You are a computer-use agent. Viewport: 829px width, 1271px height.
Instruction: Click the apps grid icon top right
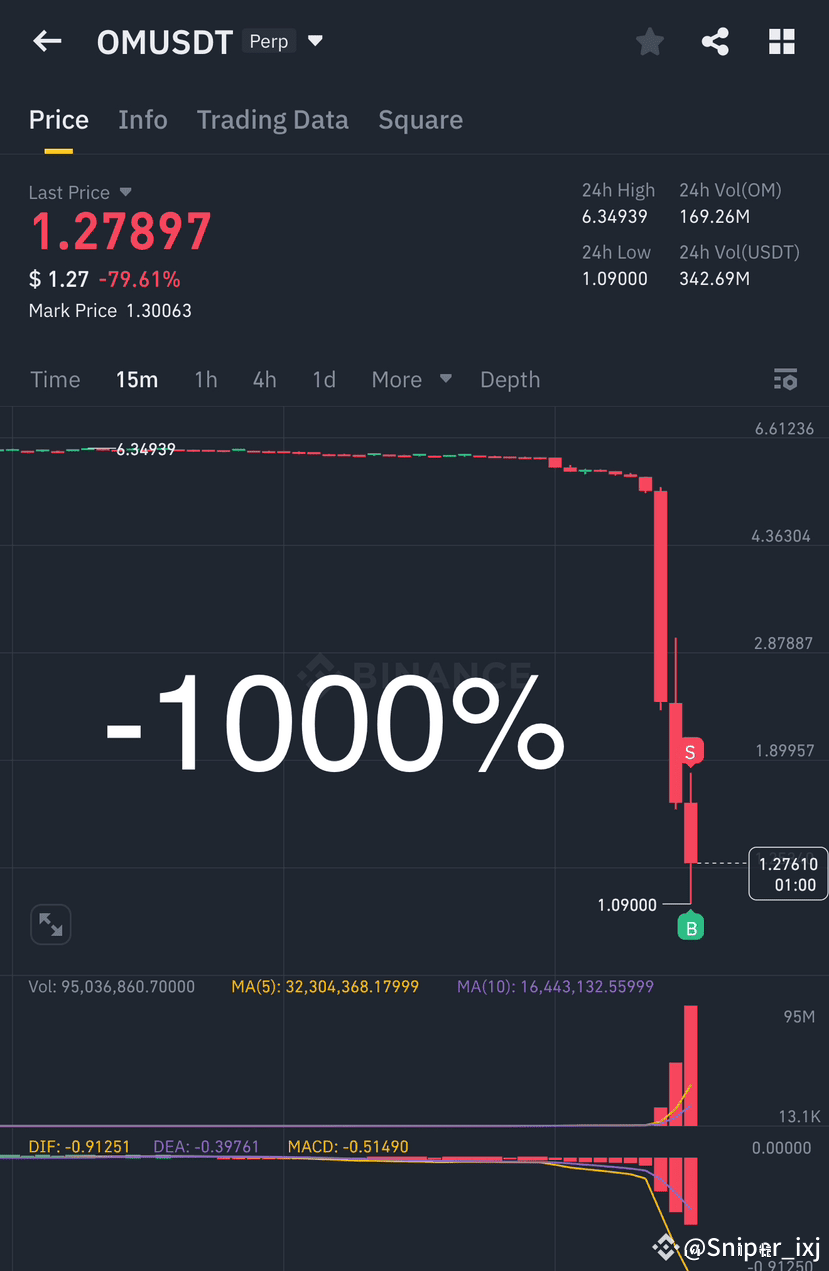click(781, 41)
